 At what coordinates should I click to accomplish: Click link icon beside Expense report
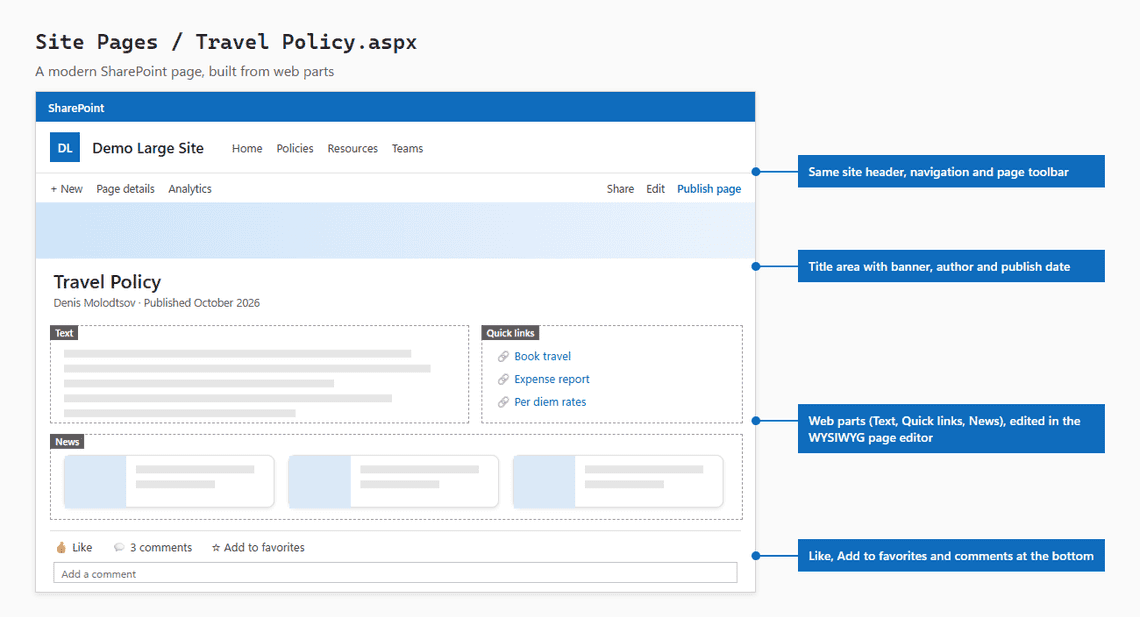tap(503, 379)
